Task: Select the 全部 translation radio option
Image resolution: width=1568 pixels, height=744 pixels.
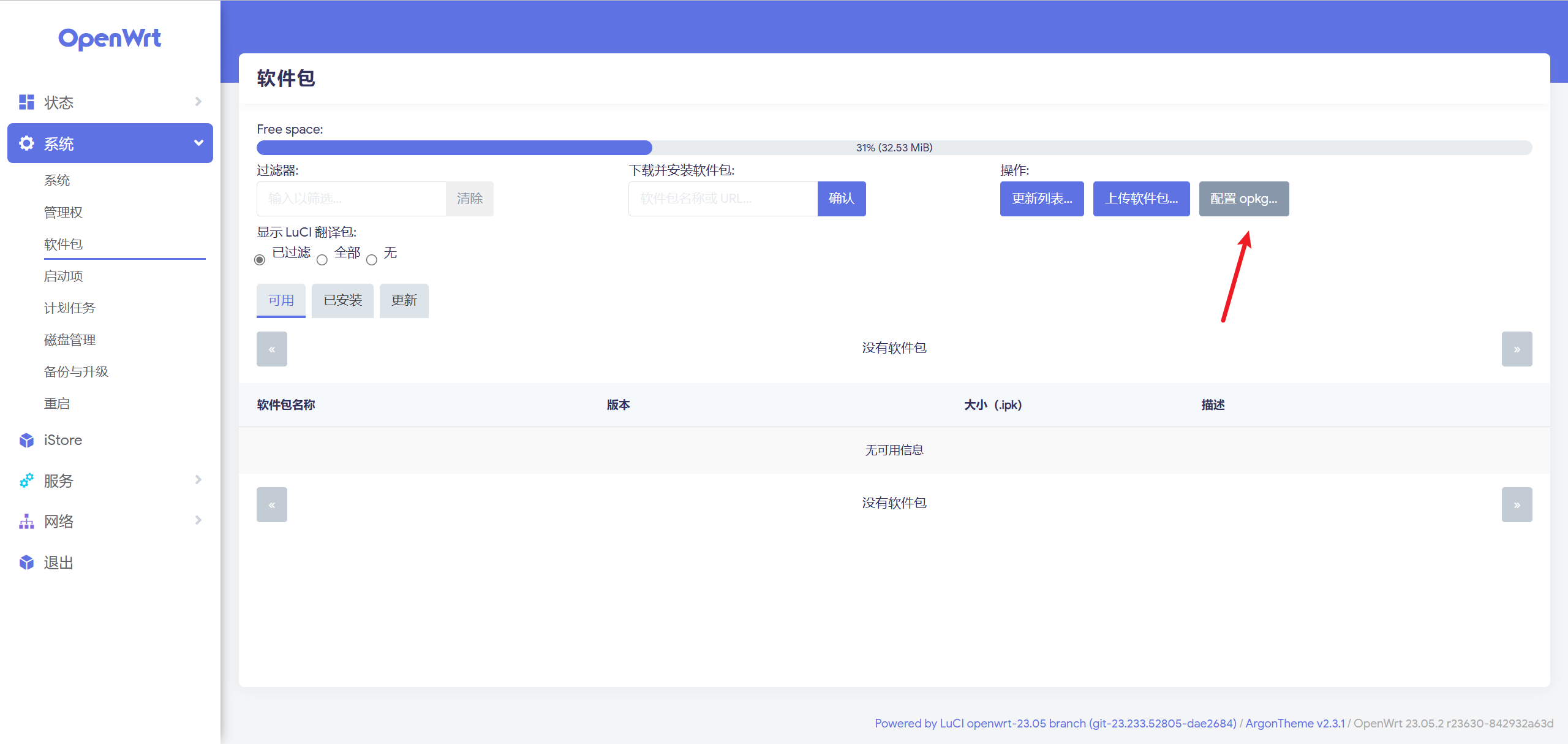Action: (322, 260)
